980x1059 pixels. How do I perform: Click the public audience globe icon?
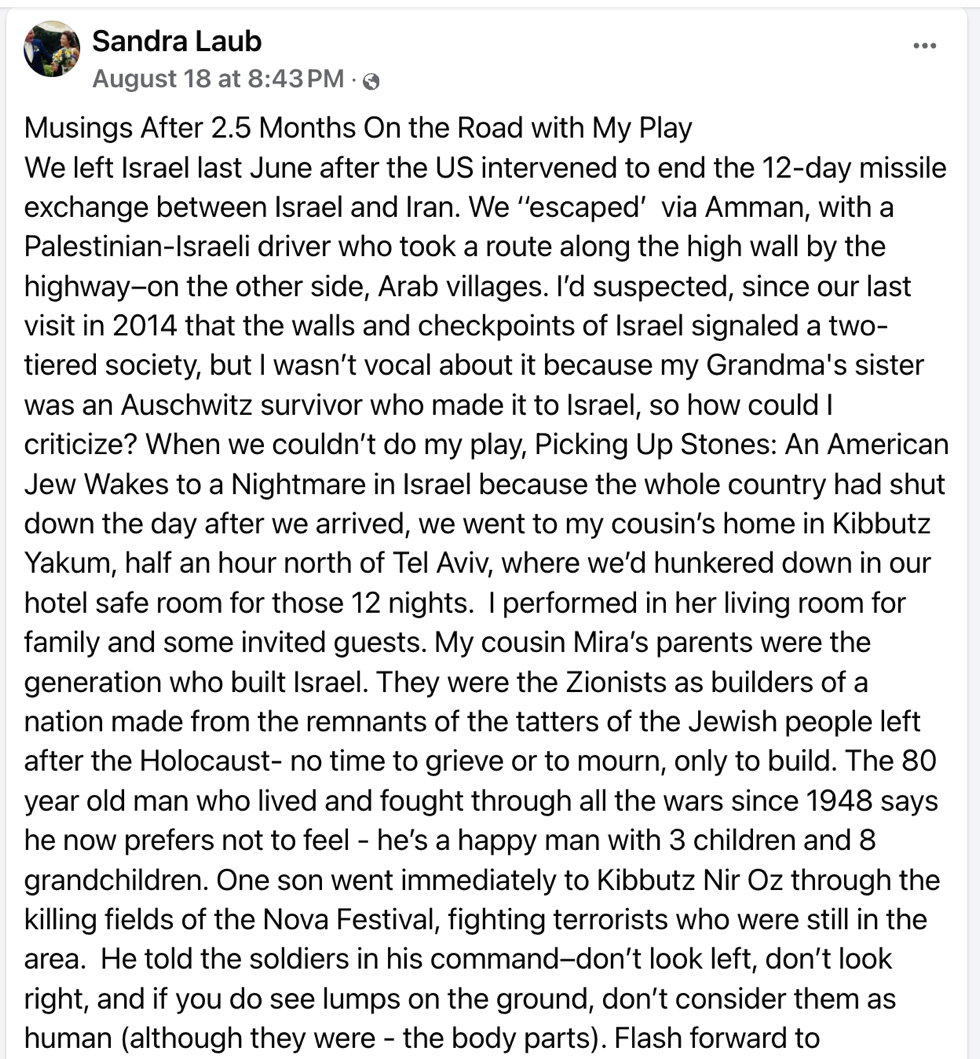pyautogui.click(x=371, y=81)
